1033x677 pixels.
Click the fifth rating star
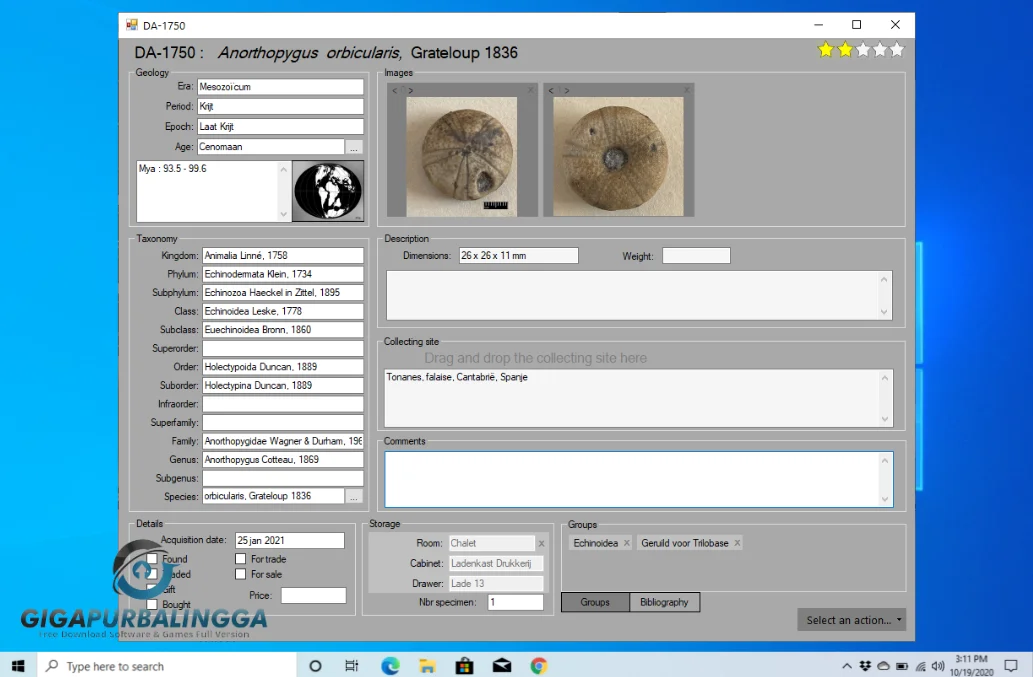point(897,50)
